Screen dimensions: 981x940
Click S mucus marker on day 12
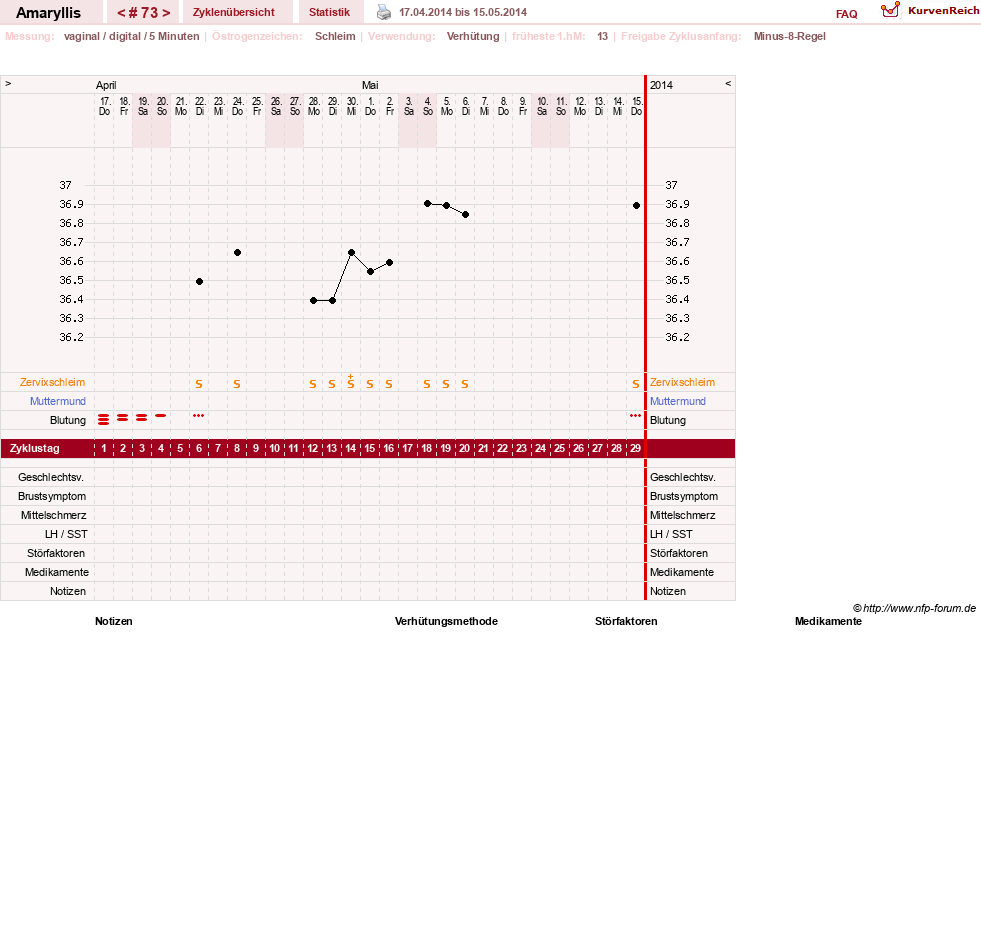point(313,384)
